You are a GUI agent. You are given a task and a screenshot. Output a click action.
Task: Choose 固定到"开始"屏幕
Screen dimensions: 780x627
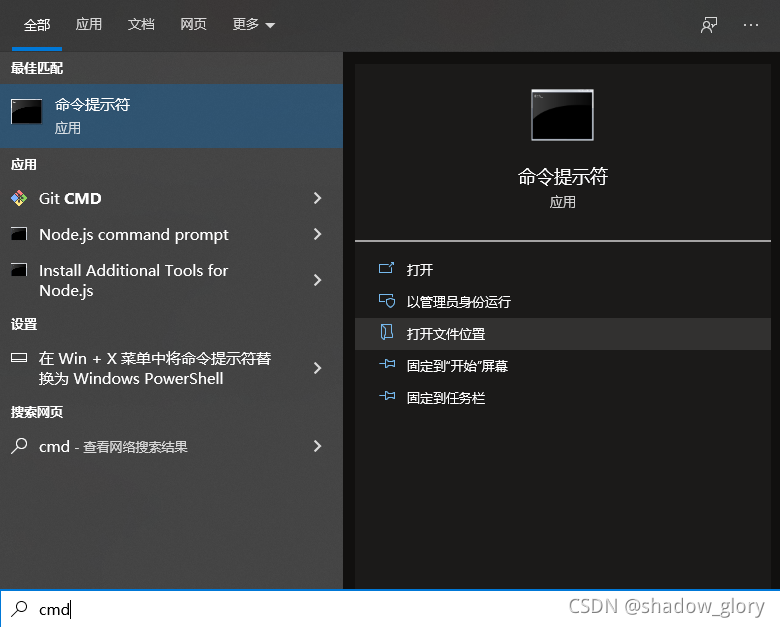click(x=563, y=366)
